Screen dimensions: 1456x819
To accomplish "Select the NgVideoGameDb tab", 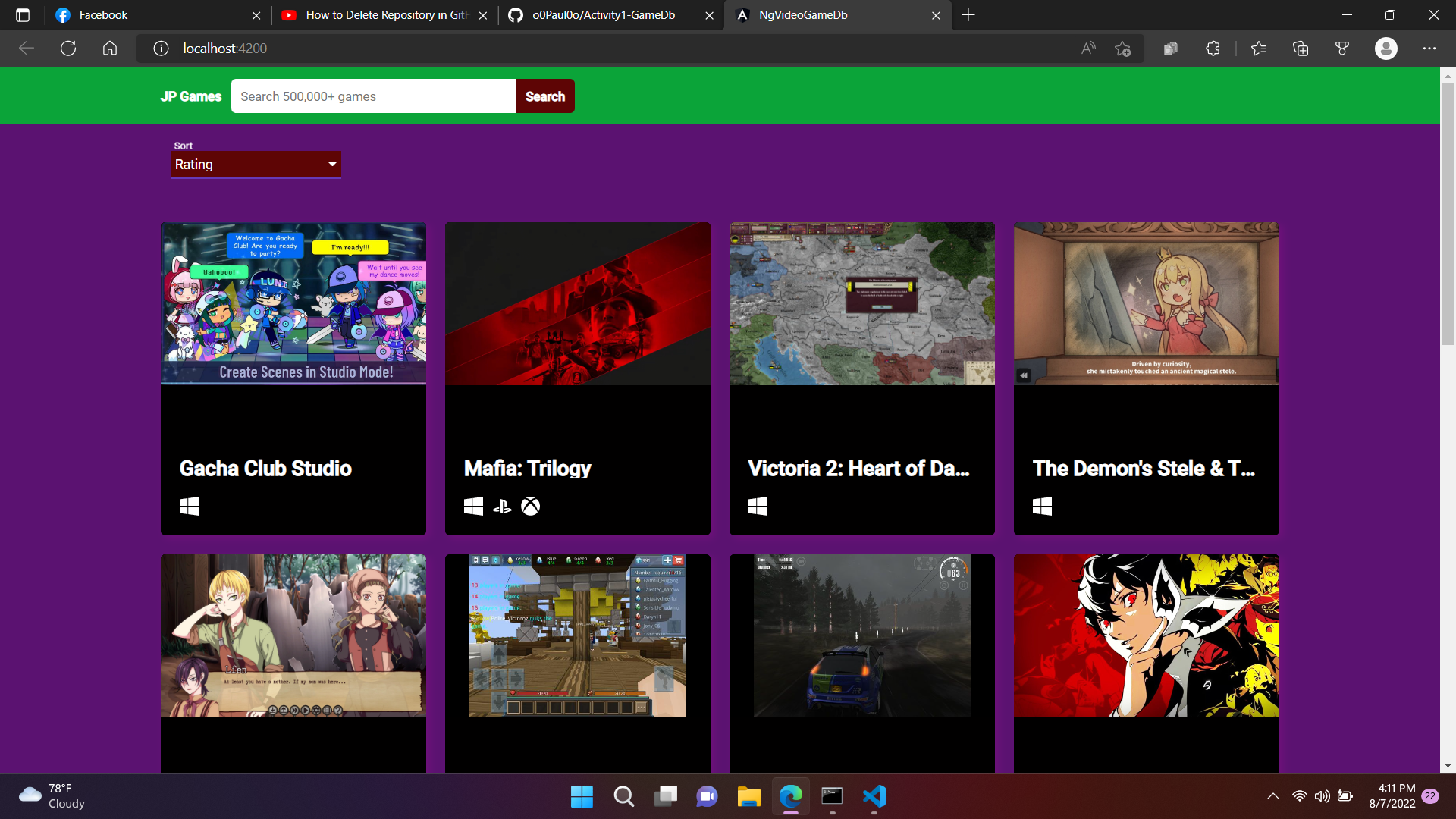I will (837, 15).
